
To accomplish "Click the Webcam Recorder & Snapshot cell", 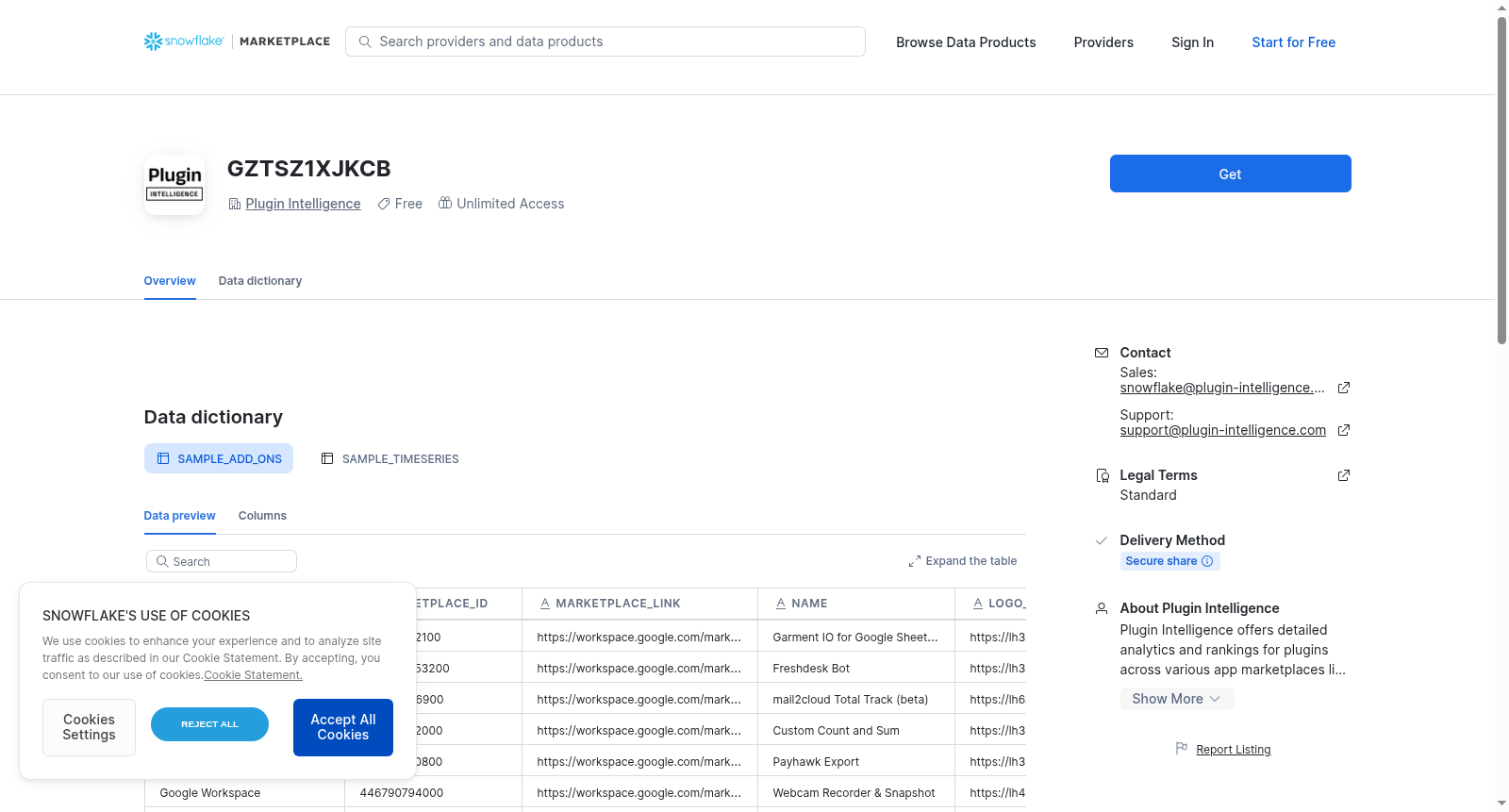I will pyautogui.click(x=856, y=792).
